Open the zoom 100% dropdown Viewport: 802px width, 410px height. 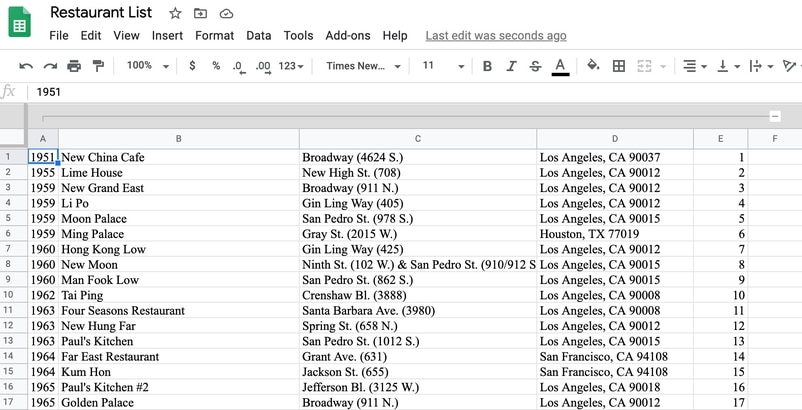click(x=146, y=66)
